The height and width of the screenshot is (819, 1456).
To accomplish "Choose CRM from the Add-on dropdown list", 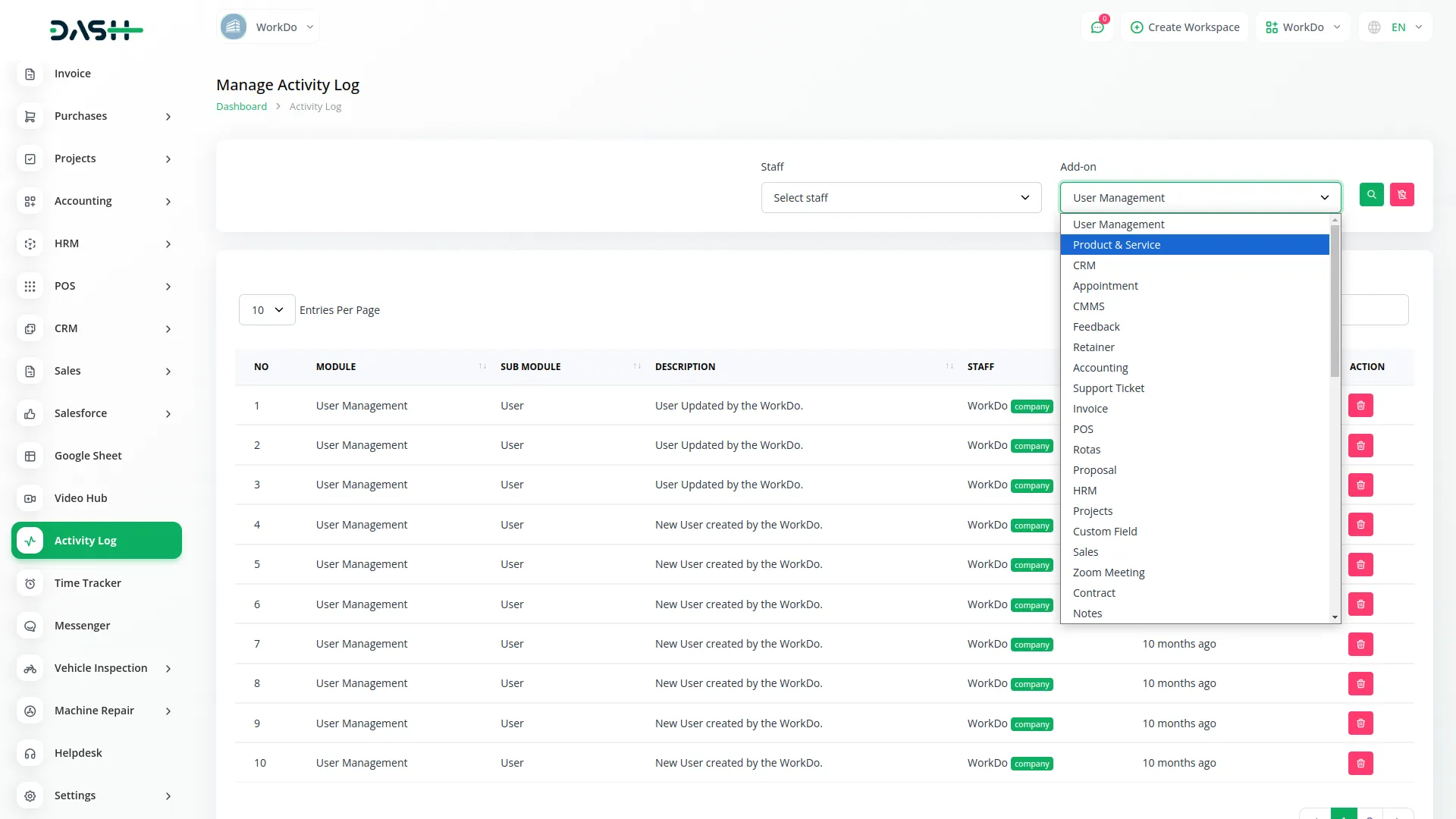I will coord(1084,265).
